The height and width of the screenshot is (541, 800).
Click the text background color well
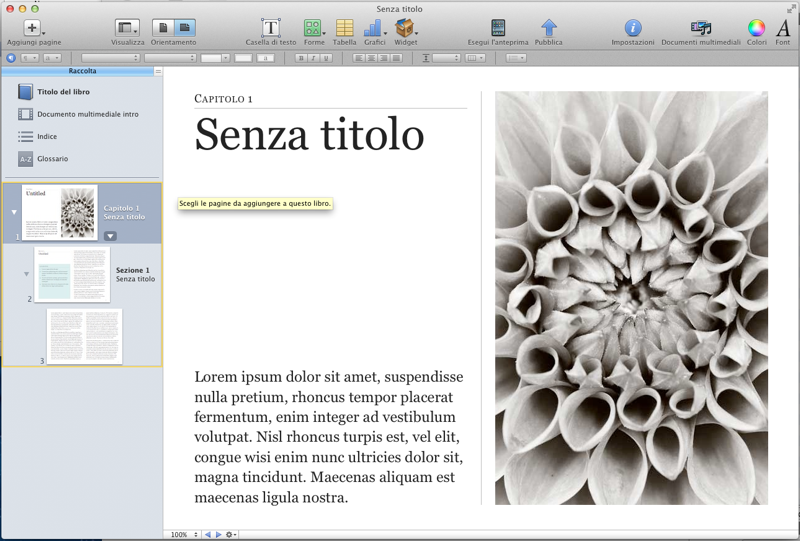click(x=265, y=58)
